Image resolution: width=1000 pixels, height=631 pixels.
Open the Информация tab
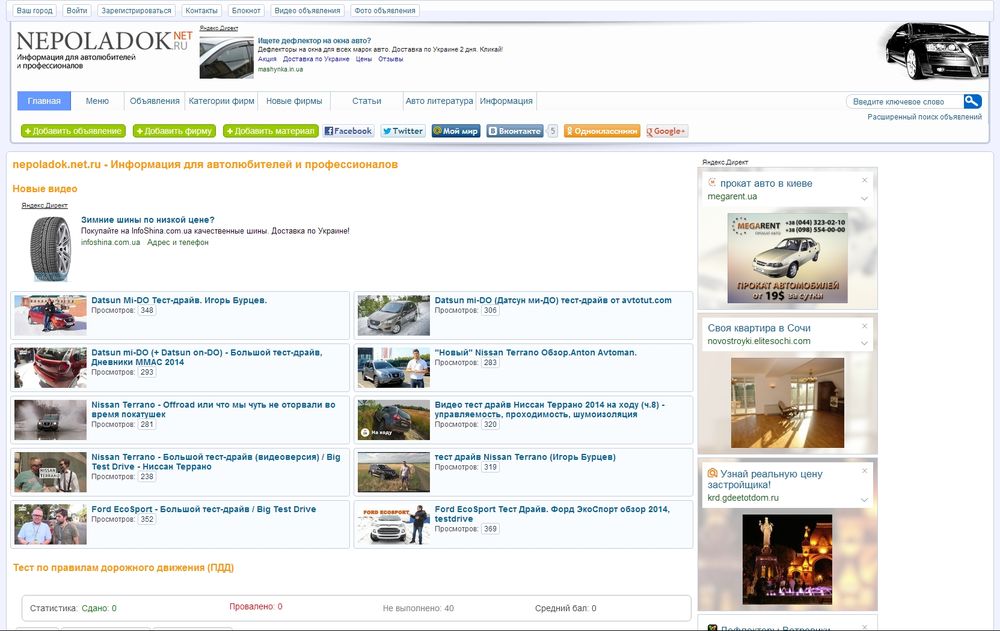[506, 101]
